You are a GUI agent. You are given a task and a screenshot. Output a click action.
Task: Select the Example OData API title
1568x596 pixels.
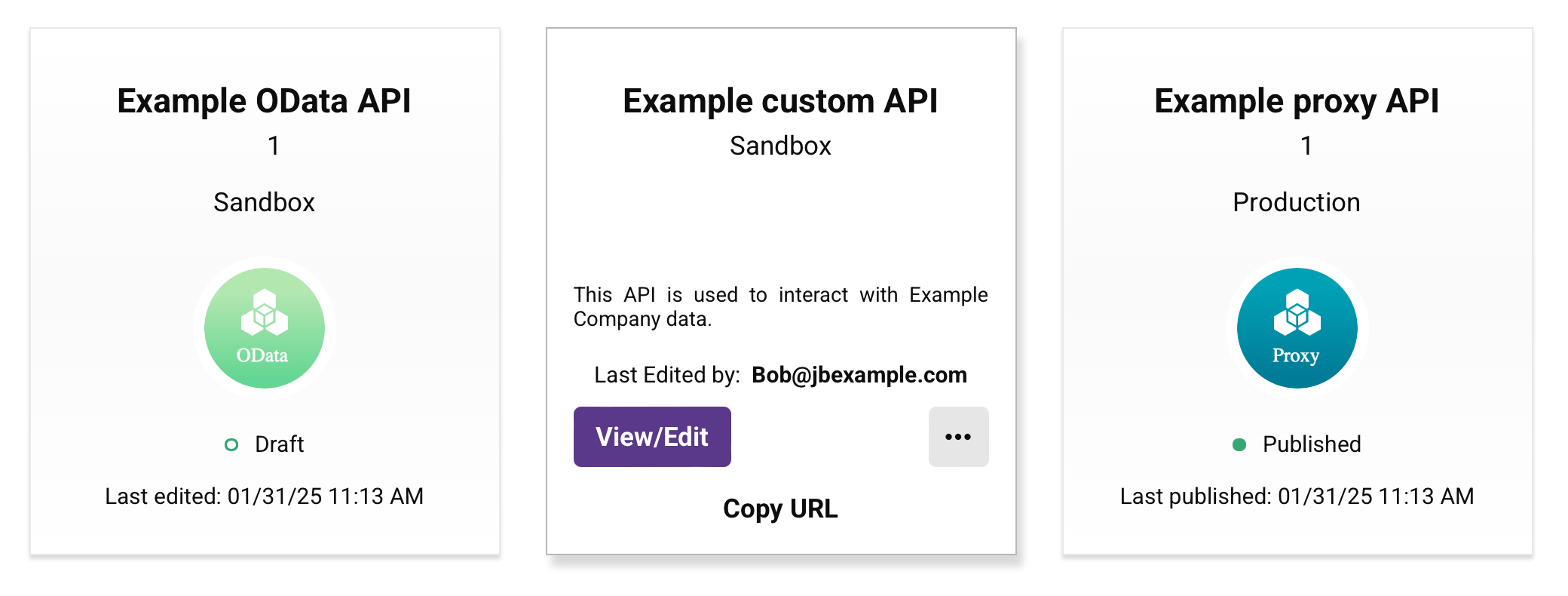(264, 101)
